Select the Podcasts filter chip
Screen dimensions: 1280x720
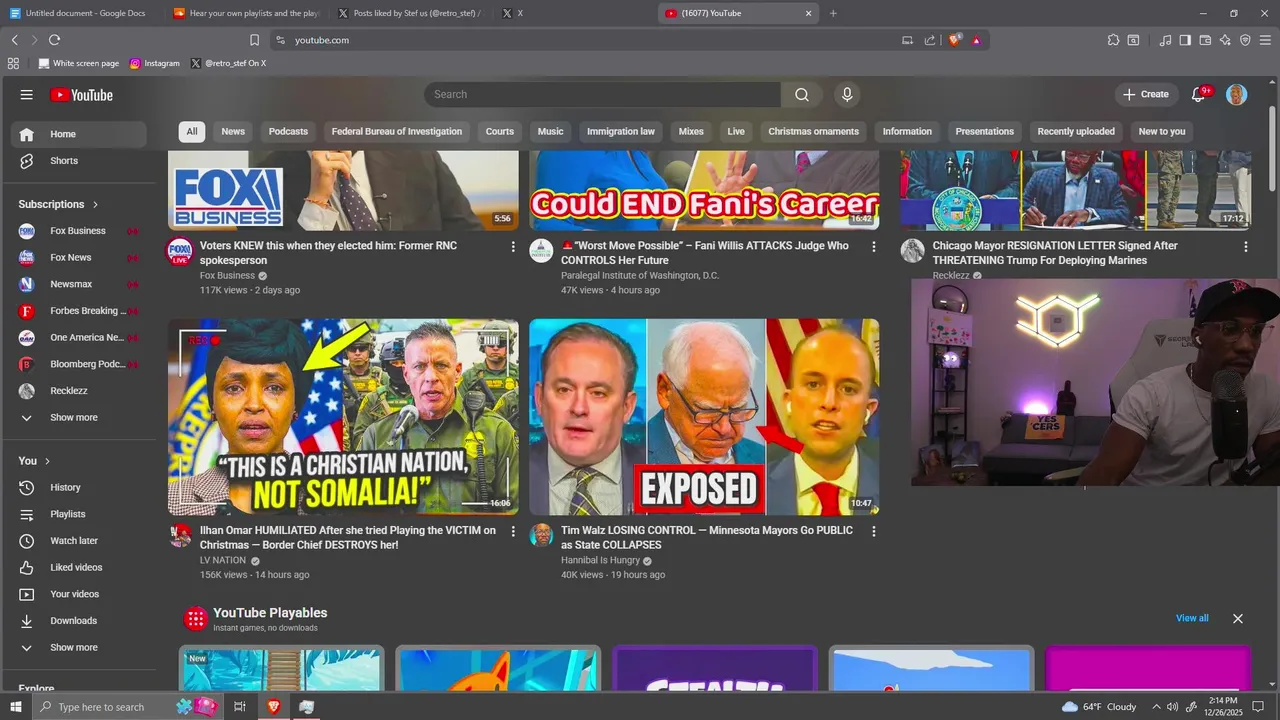[x=288, y=132]
